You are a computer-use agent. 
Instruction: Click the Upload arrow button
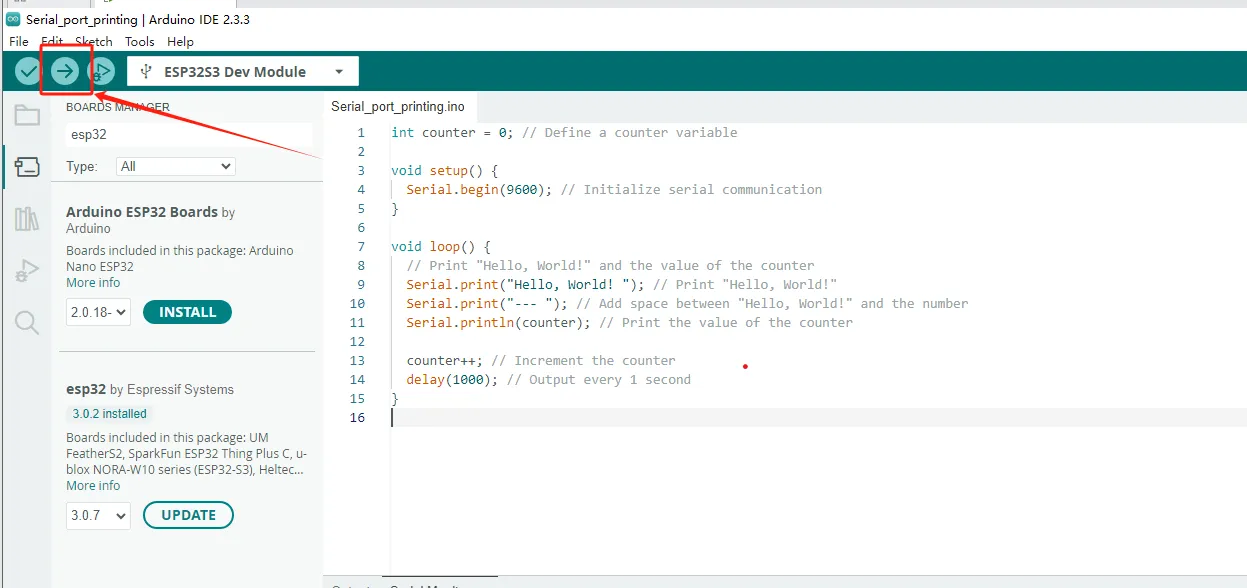65,71
